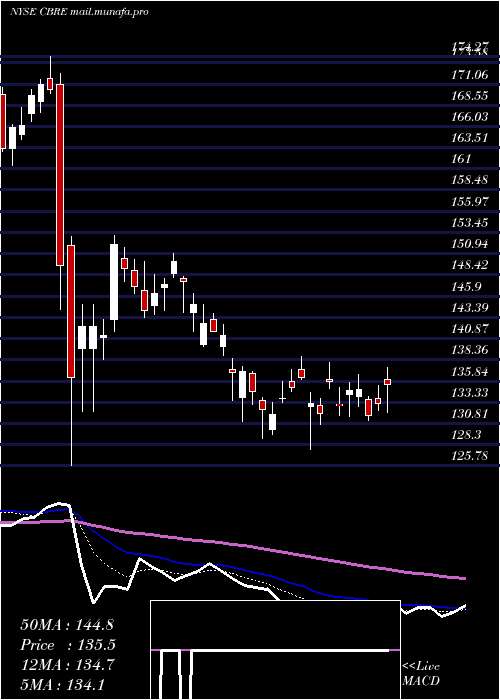Click the <<Live MACD label
The image size is (500, 700).
click(421, 673)
